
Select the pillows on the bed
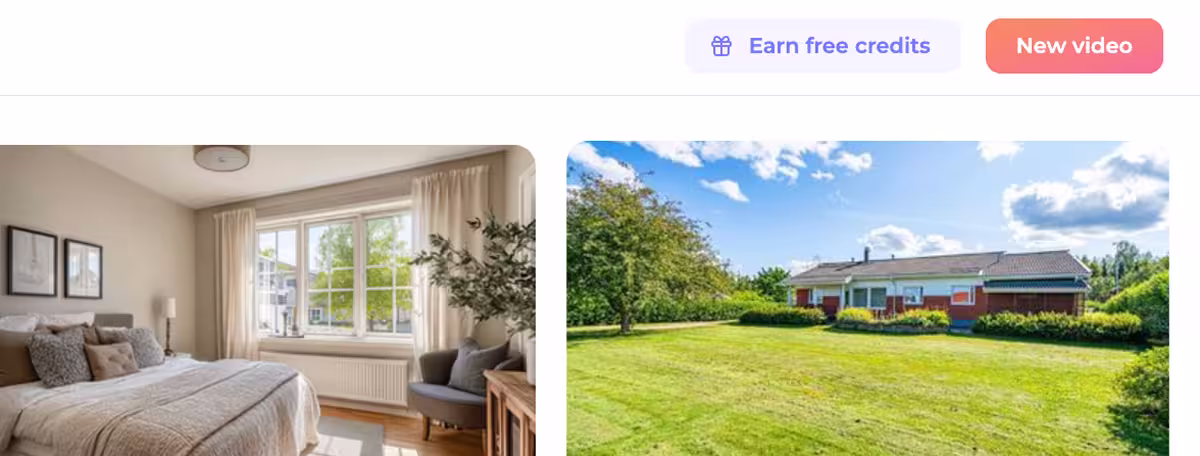80,352
